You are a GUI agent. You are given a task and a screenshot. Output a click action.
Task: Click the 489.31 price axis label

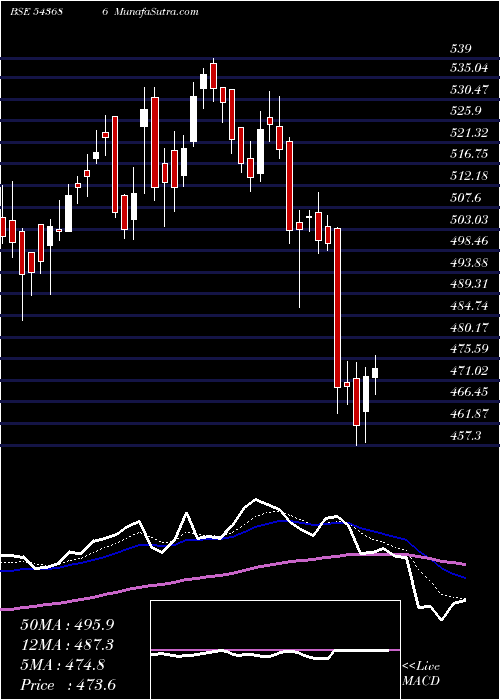point(470,284)
